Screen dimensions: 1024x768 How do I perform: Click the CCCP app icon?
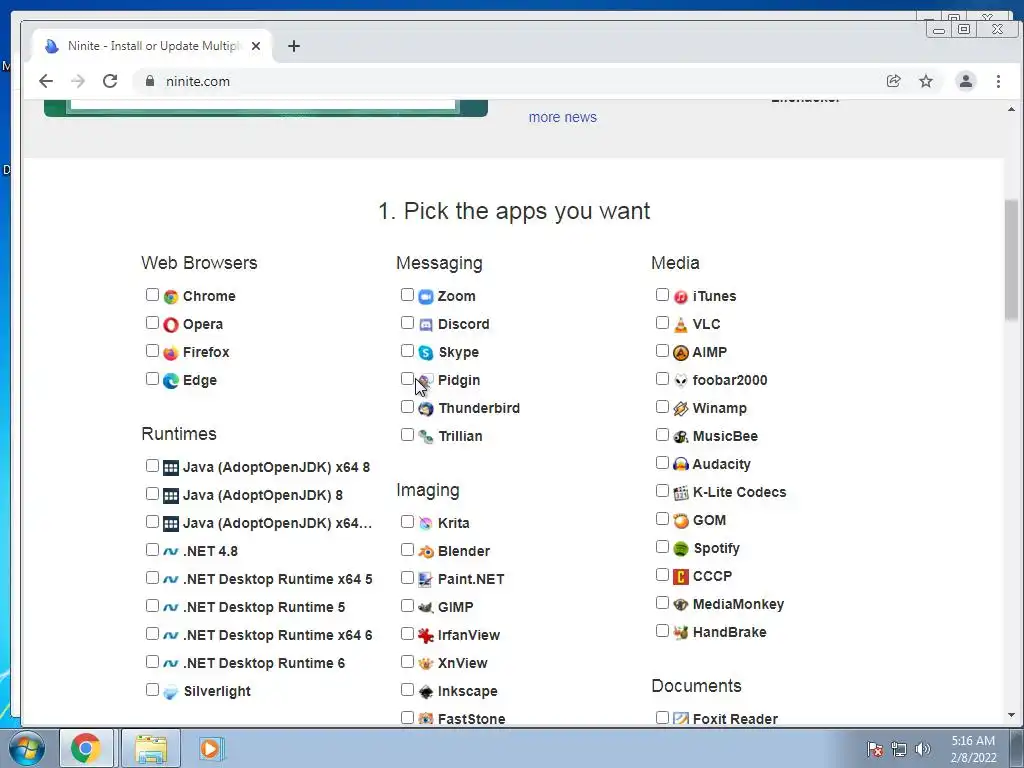680,577
